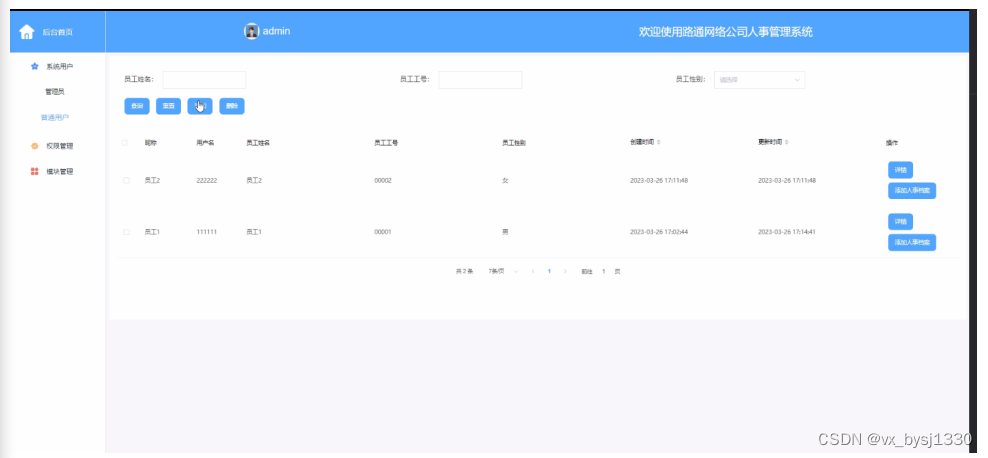Check the checkbox for row 员工2
The width and height of the screenshot is (988, 458).
[x=126, y=180]
